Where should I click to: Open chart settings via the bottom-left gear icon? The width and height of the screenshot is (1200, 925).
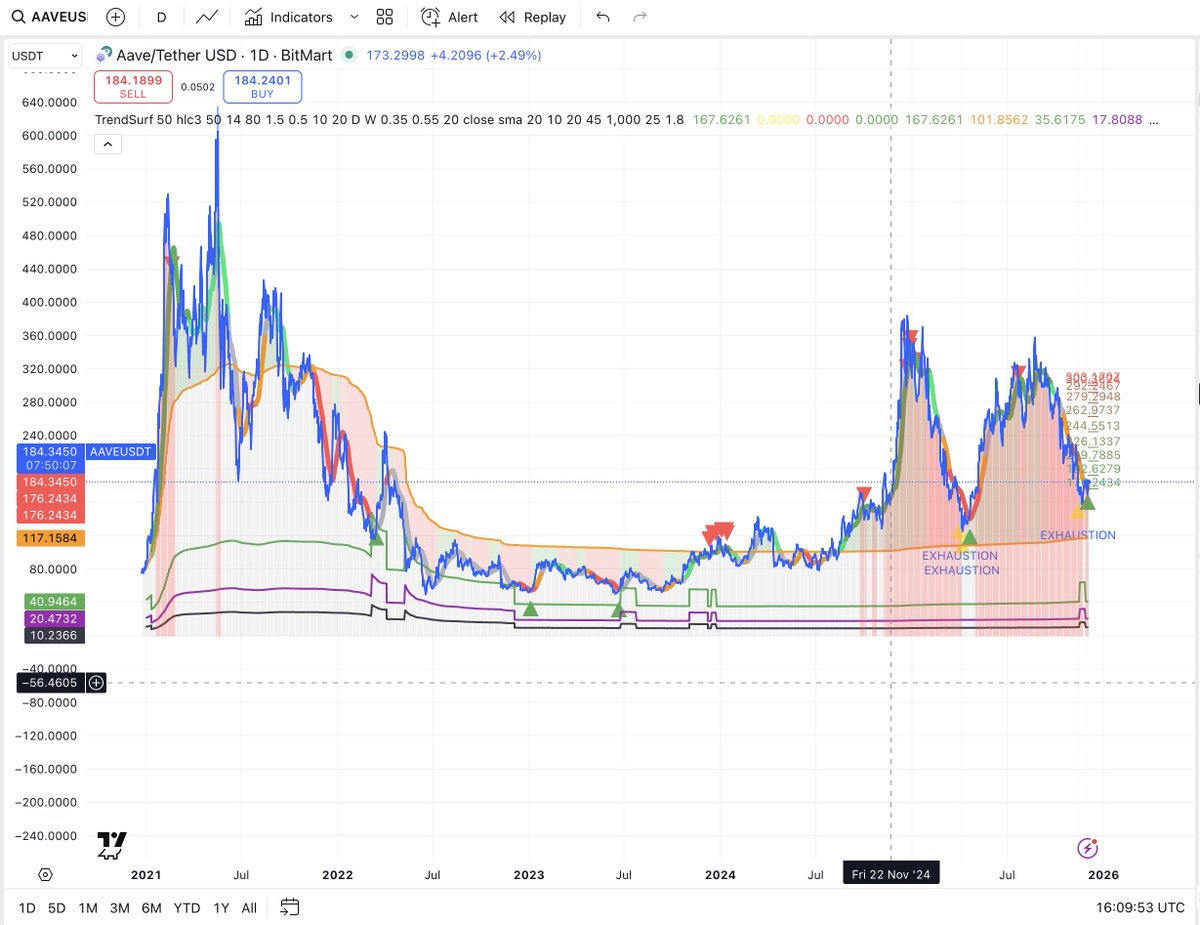tap(44, 874)
